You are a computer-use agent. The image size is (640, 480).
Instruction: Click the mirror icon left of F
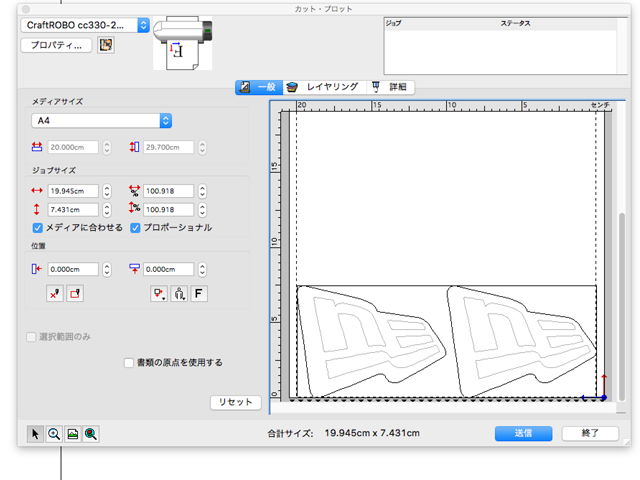(180, 294)
